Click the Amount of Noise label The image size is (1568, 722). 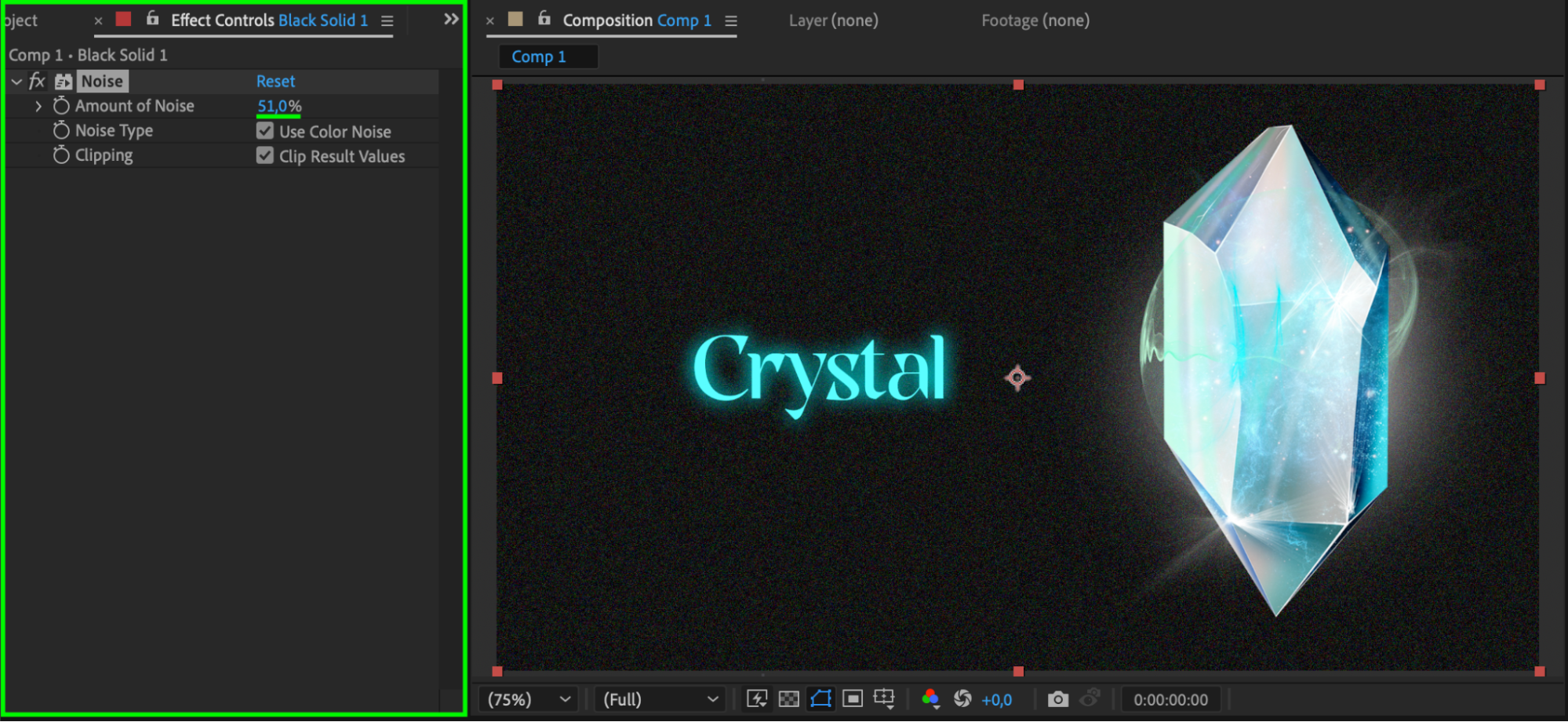(134, 106)
